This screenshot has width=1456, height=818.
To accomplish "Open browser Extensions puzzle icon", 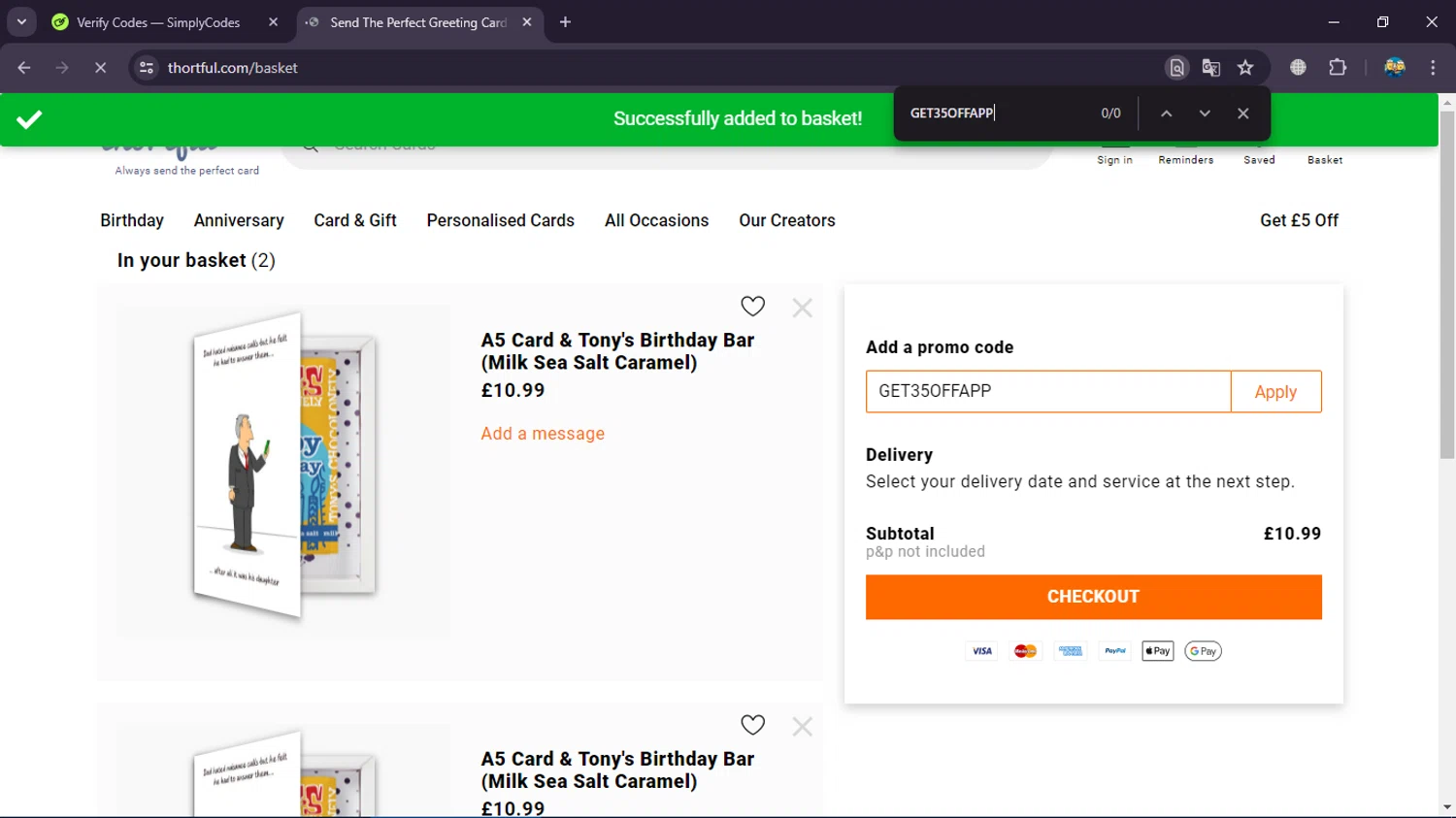I will [x=1338, y=68].
